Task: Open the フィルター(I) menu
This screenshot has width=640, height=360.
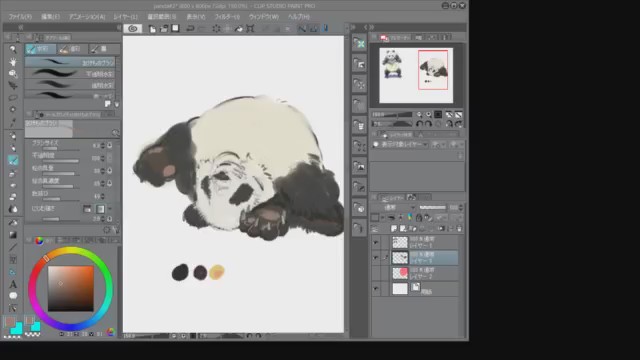Action: 227,17
